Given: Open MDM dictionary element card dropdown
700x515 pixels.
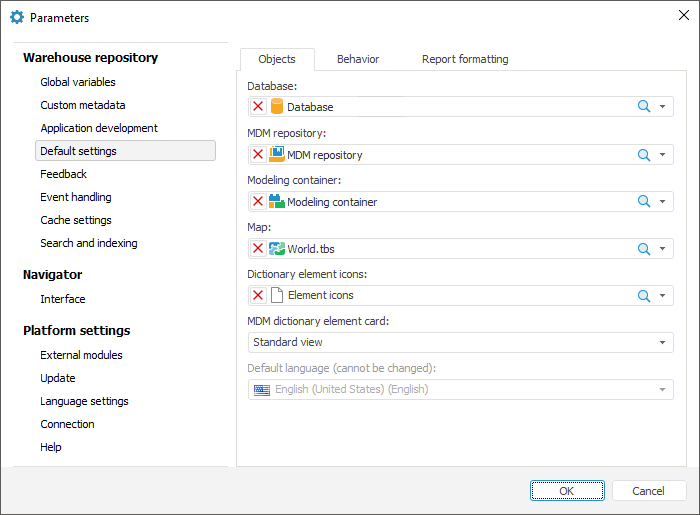Looking at the screenshot, I should tap(662, 343).
